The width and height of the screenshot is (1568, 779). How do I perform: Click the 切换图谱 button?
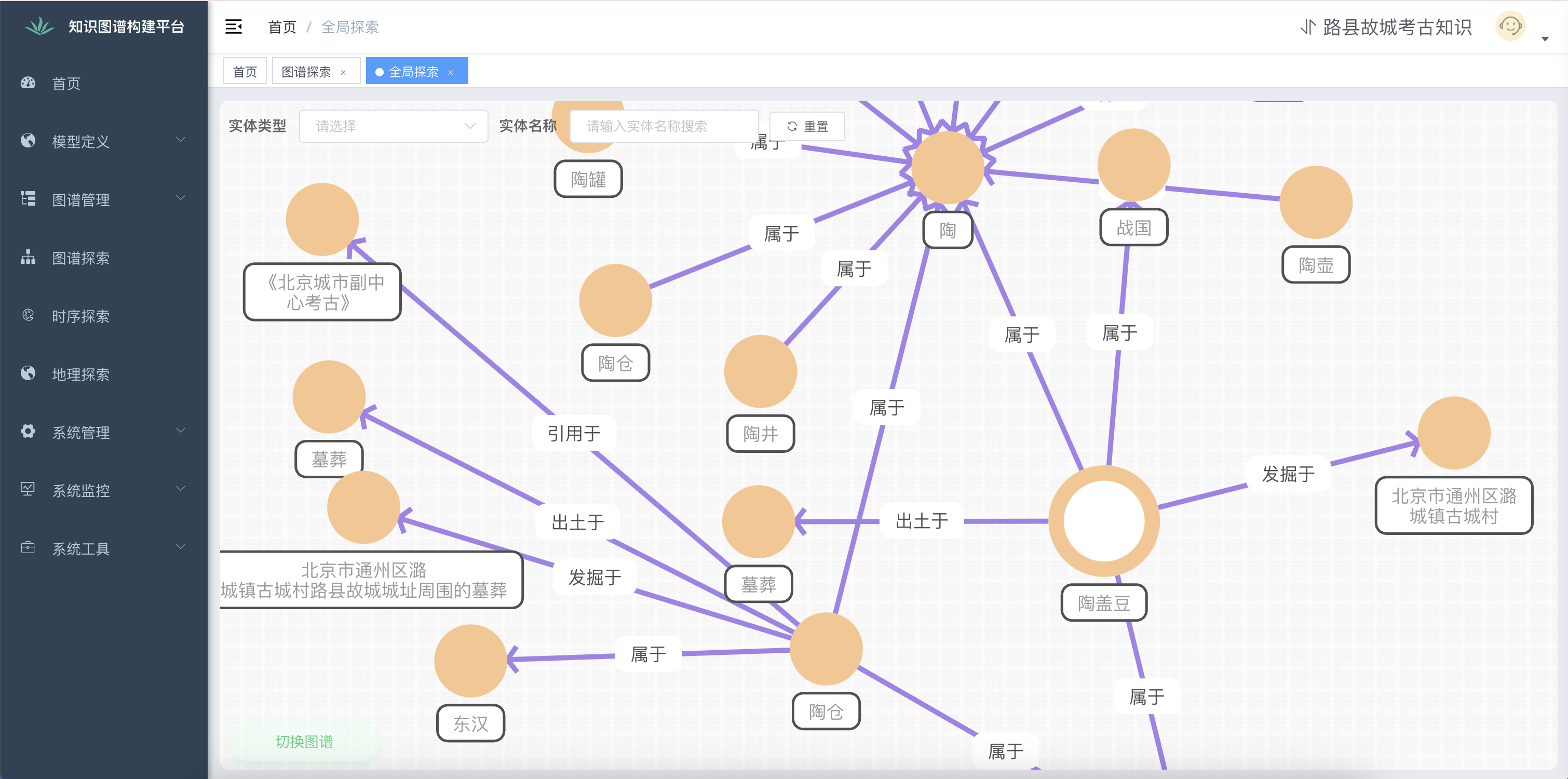point(304,741)
